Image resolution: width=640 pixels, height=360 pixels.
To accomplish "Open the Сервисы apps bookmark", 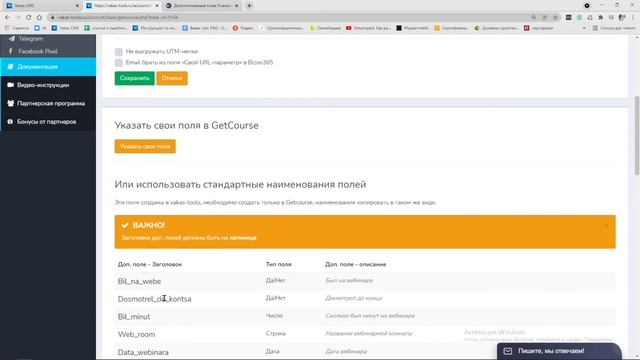I will pos(17,28).
